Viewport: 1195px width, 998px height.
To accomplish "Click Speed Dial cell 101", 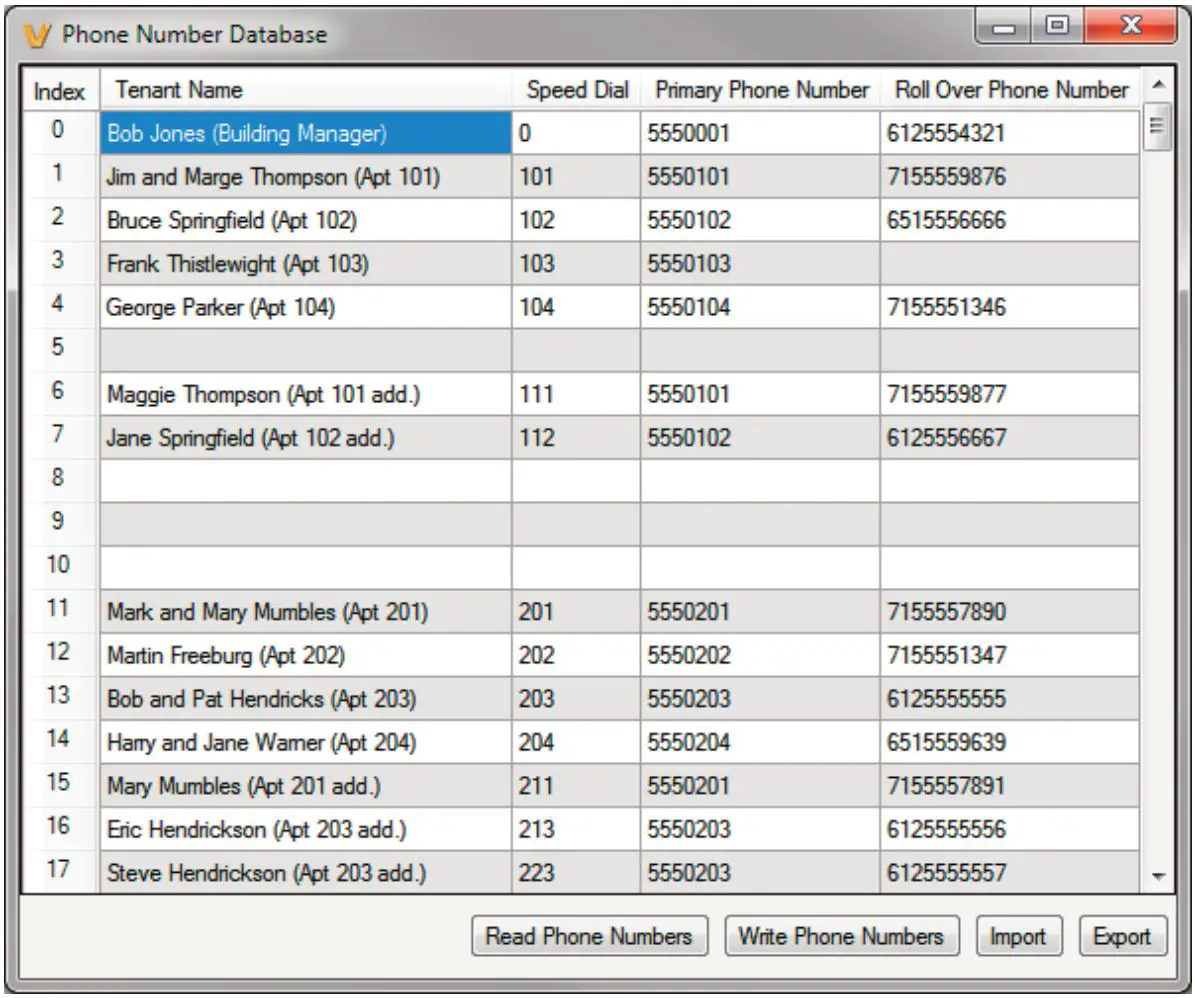I will [576, 177].
